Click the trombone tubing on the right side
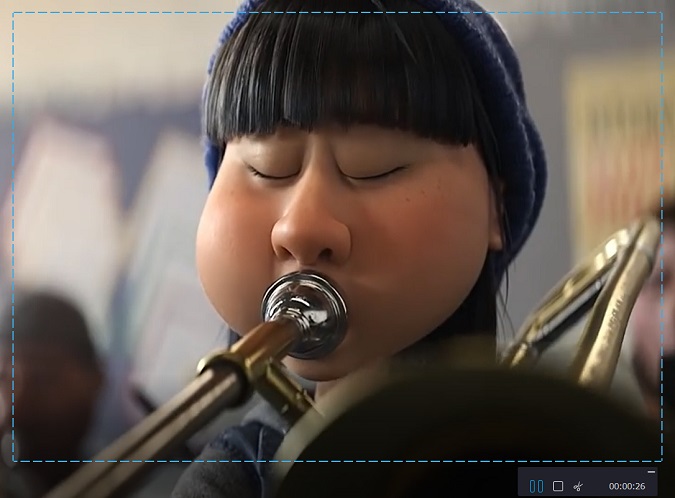Viewport: 675px width, 498px height. tap(600, 300)
